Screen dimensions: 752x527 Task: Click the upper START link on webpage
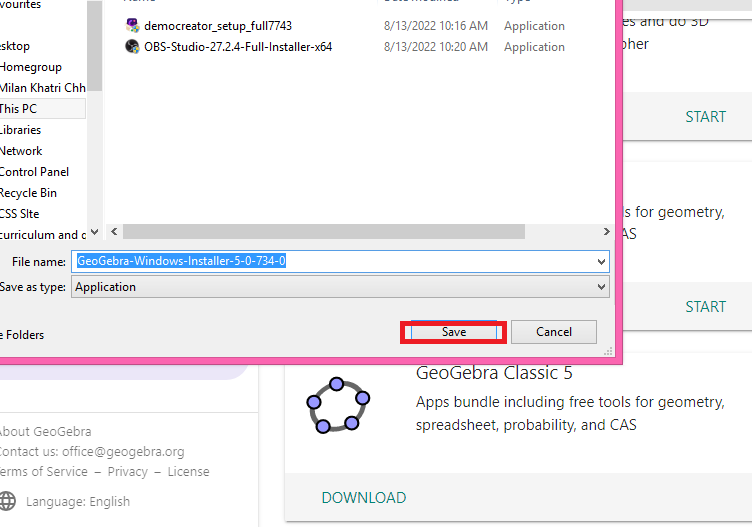click(705, 117)
